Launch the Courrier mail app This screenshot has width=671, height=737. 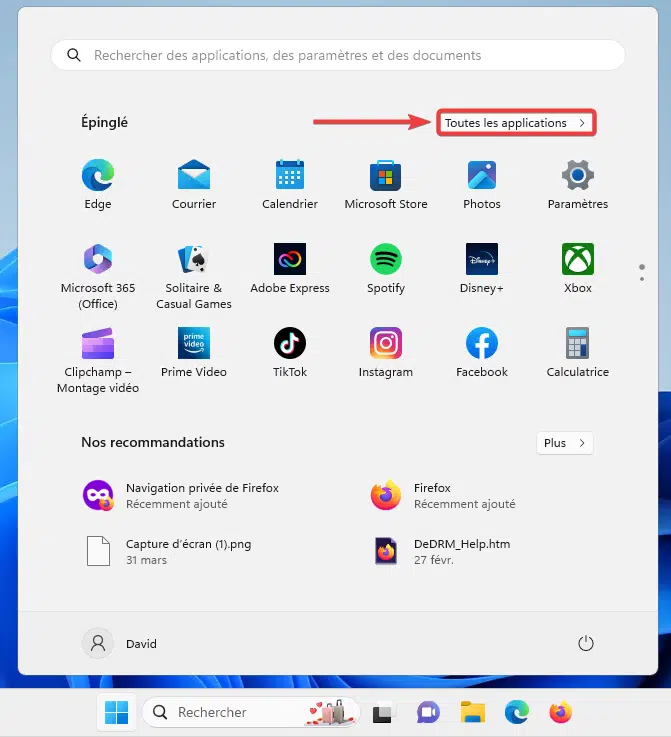pos(194,184)
